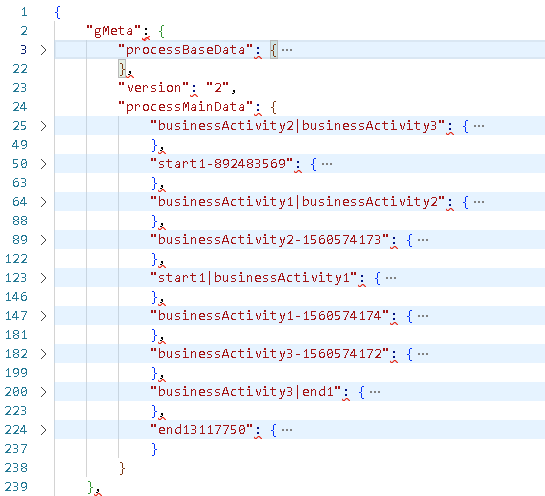Click the "businessActivity2-1560574173" key
The height and width of the screenshot is (496, 545).
[x=270, y=240]
